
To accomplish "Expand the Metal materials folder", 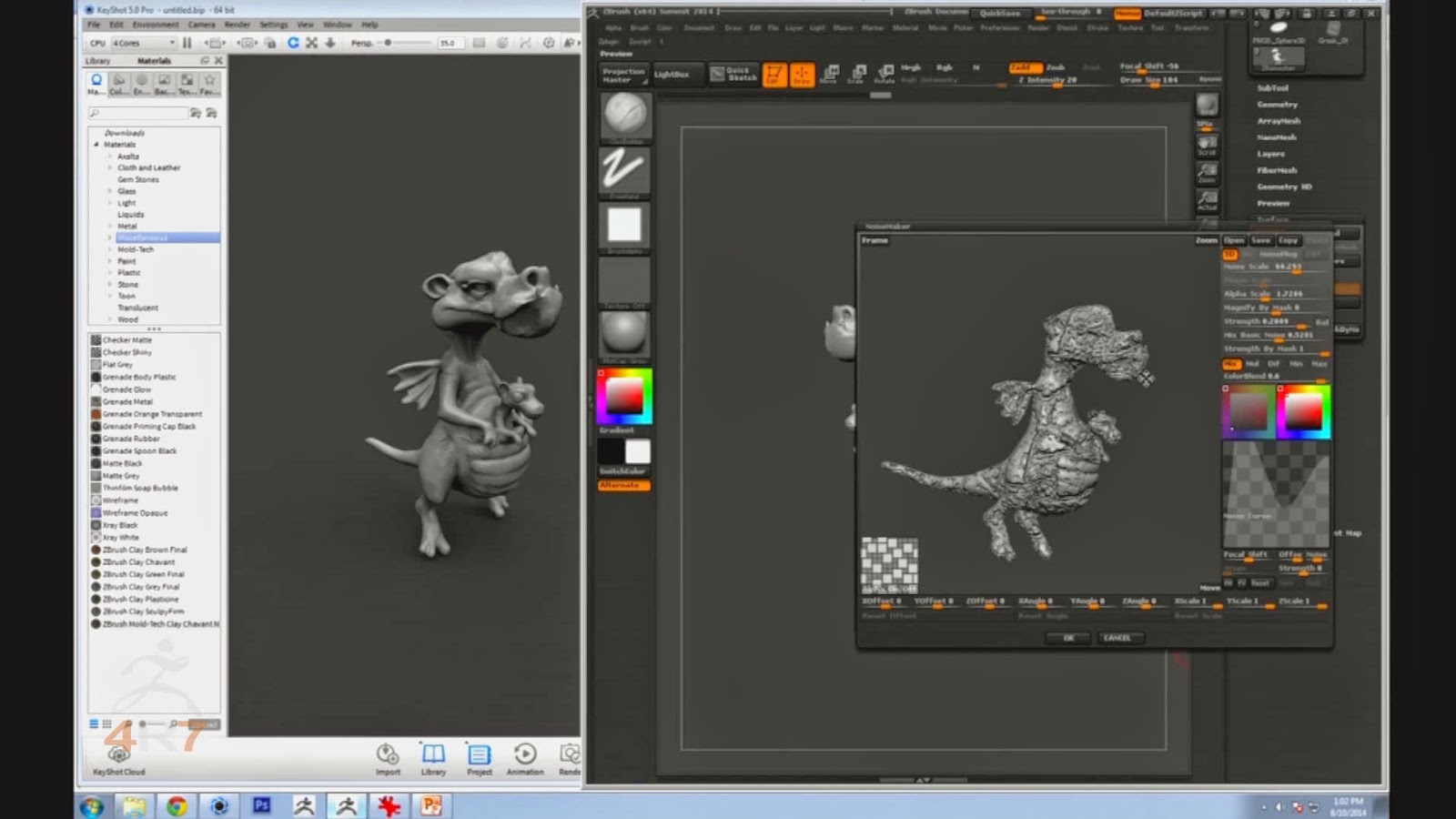I will [x=110, y=227].
